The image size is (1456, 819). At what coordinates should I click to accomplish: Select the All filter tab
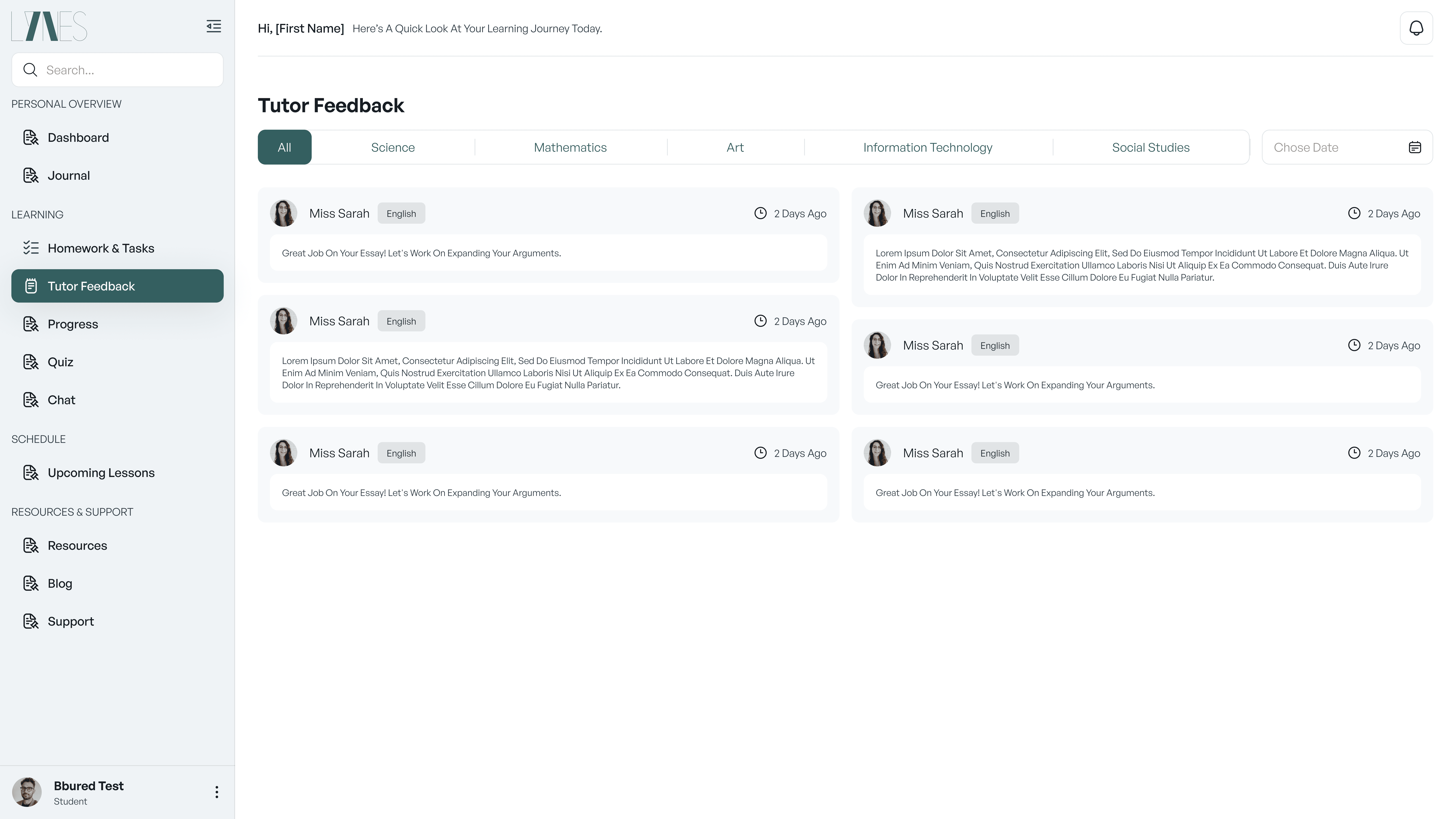click(284, 147)
